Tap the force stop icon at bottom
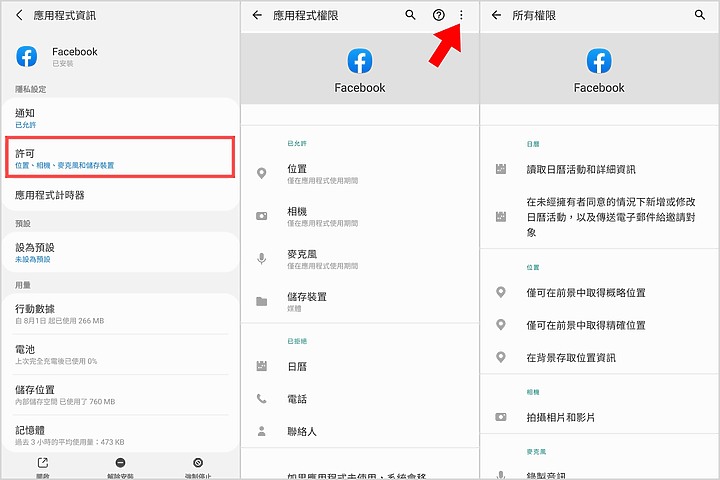Screen dimensions: 720x480 (x=198, y=463)
